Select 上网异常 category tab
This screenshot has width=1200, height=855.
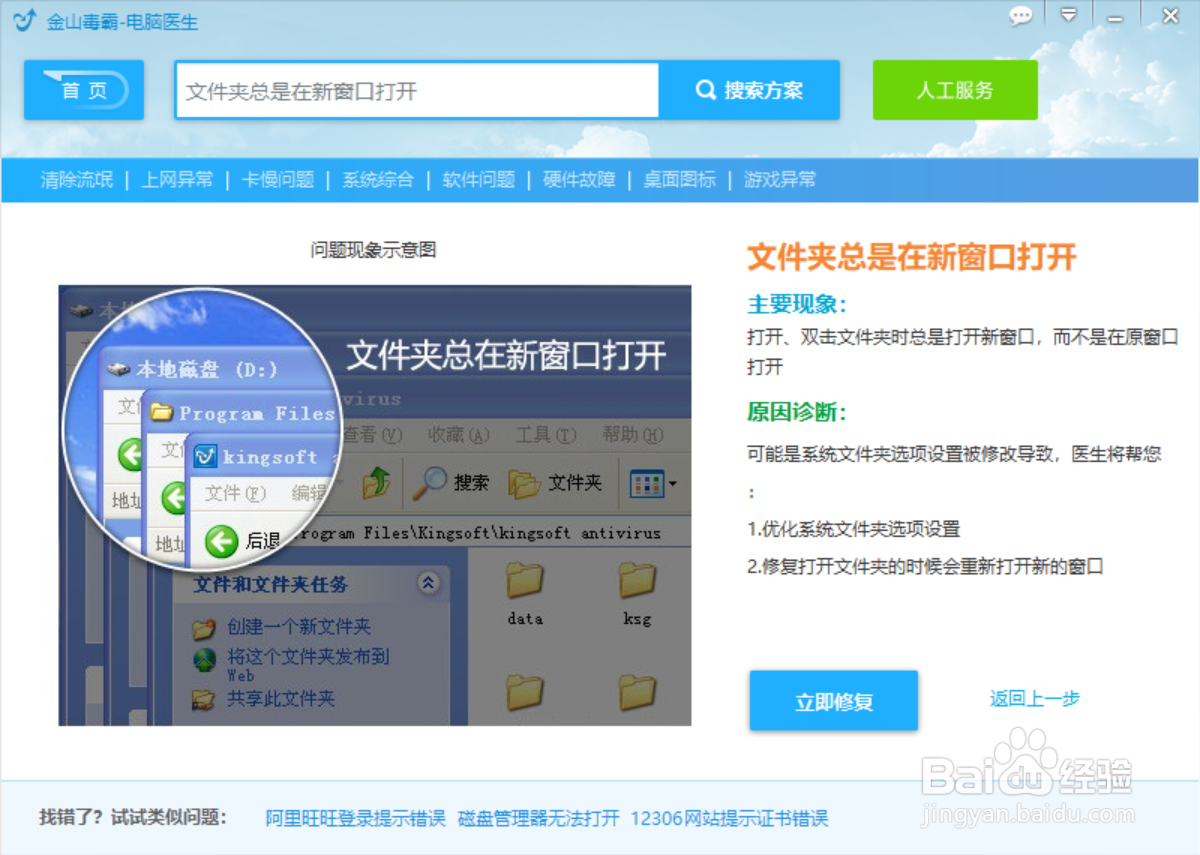[x=177, y=180]
